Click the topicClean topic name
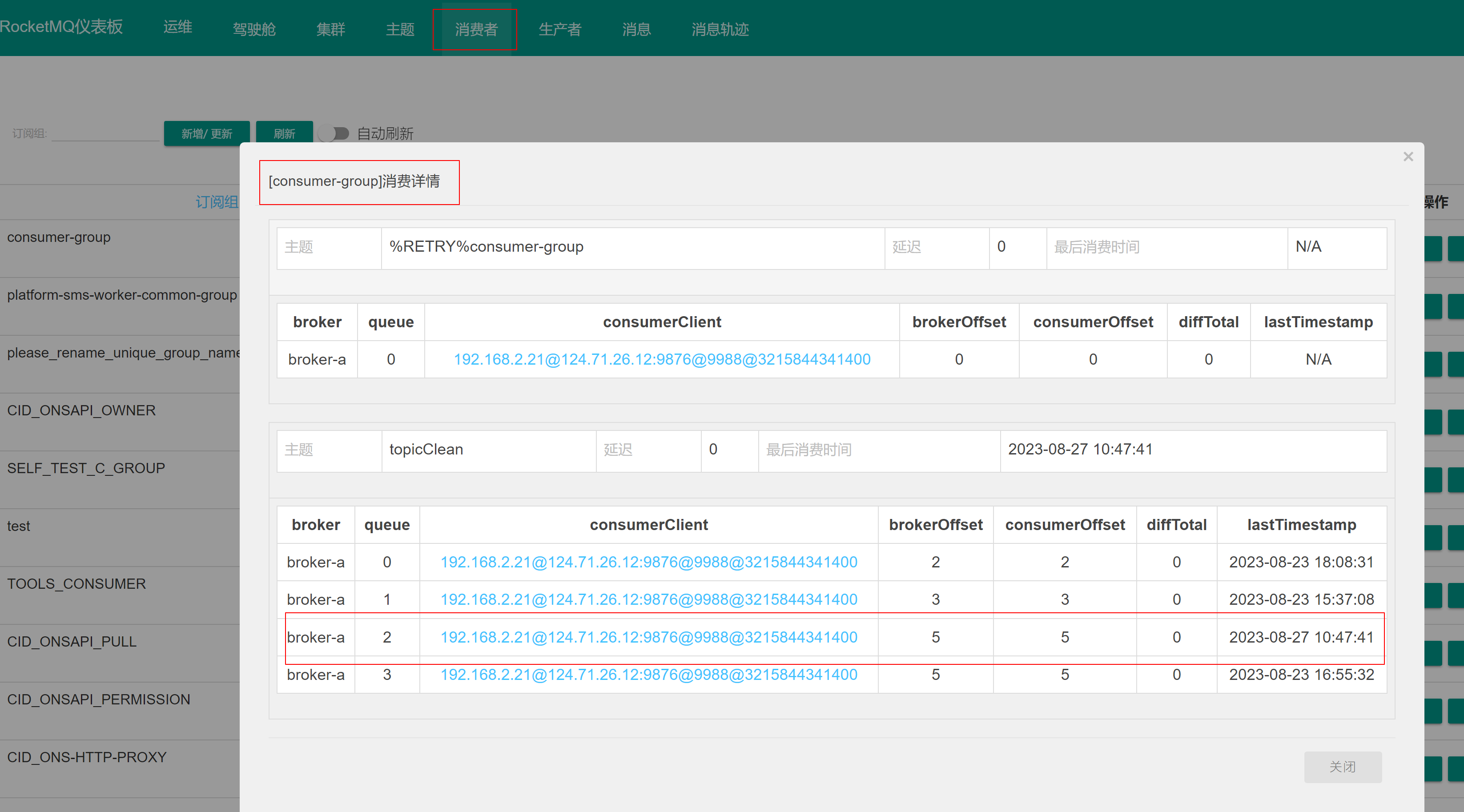Image resolution: width=1464 pixels, height=812 pixels. click(426, 449)
